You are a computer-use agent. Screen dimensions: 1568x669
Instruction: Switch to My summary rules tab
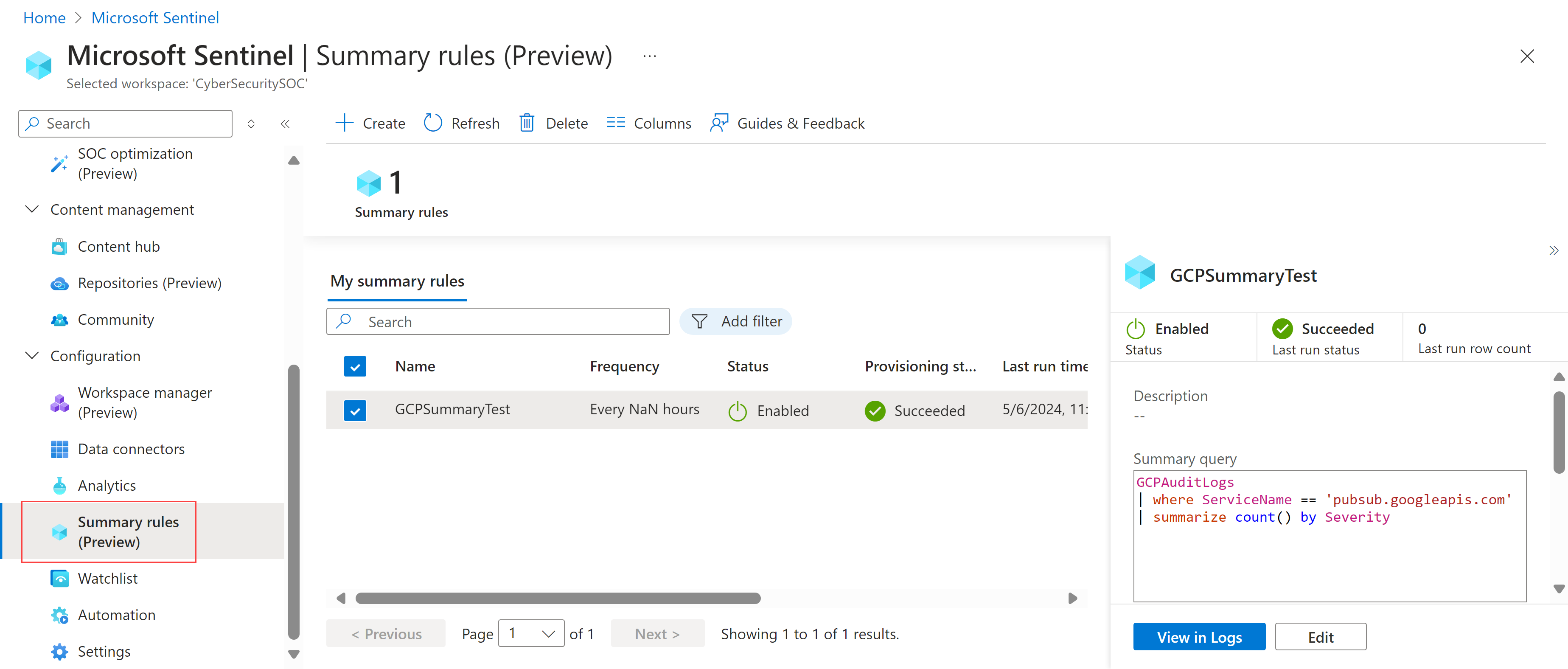pyautogui.click(x=399, y=281)
